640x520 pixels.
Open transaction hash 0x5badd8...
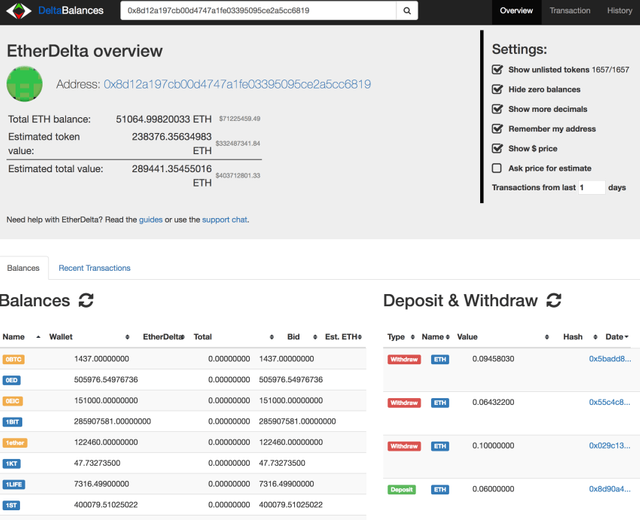610,359
